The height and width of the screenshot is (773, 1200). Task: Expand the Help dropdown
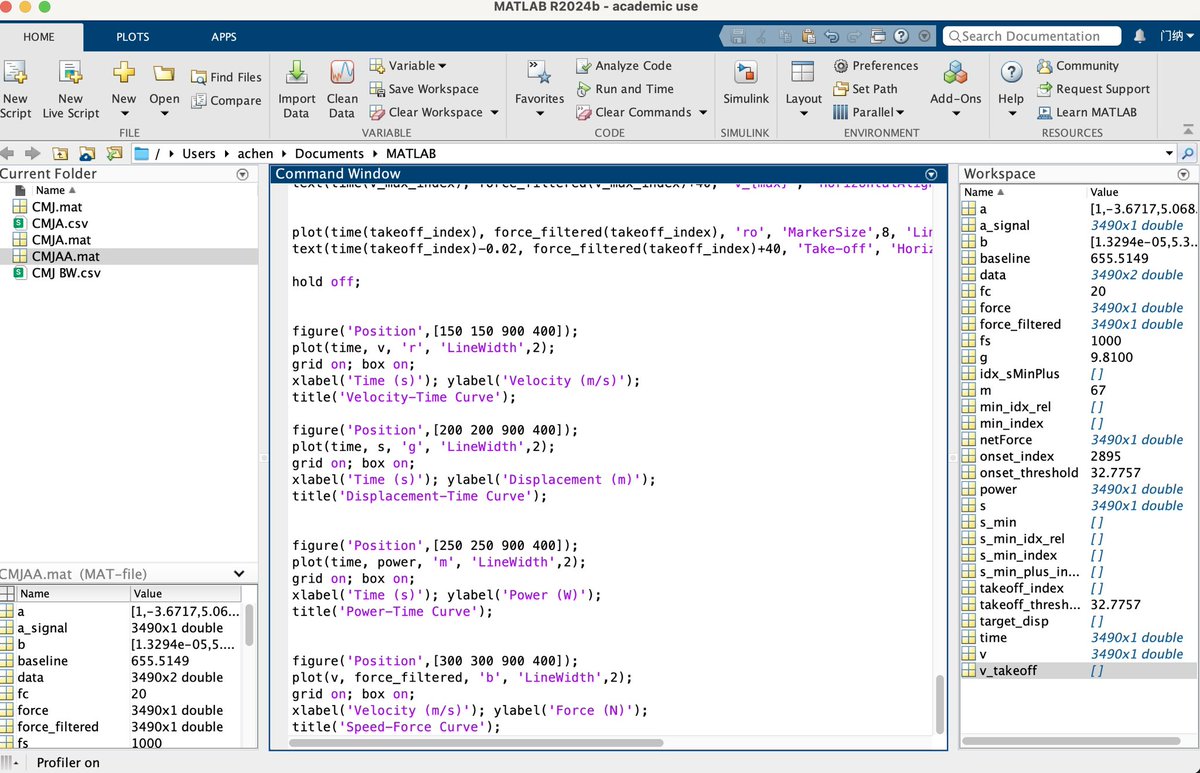tap(1011, 112)
